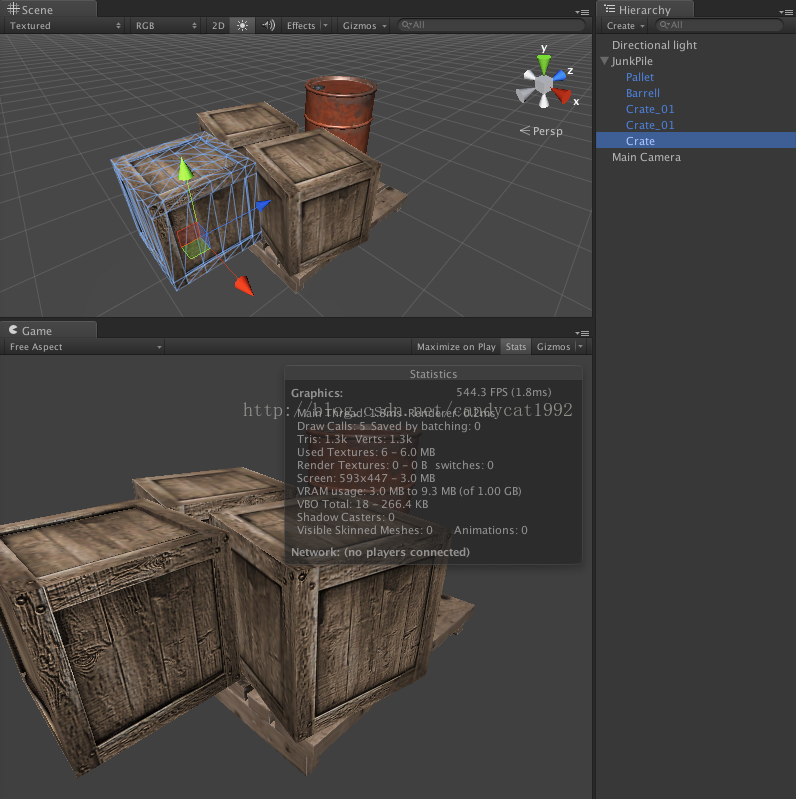
Task: Click the blue Z axis gizmo cone
Action: coord(559,75)
